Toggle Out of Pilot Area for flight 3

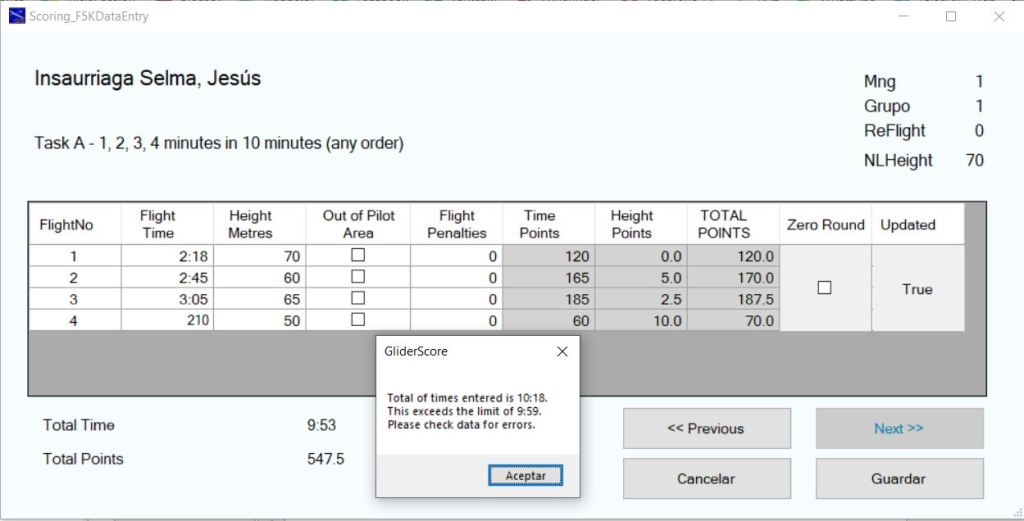pyautogui.click(x=358, y=299)
